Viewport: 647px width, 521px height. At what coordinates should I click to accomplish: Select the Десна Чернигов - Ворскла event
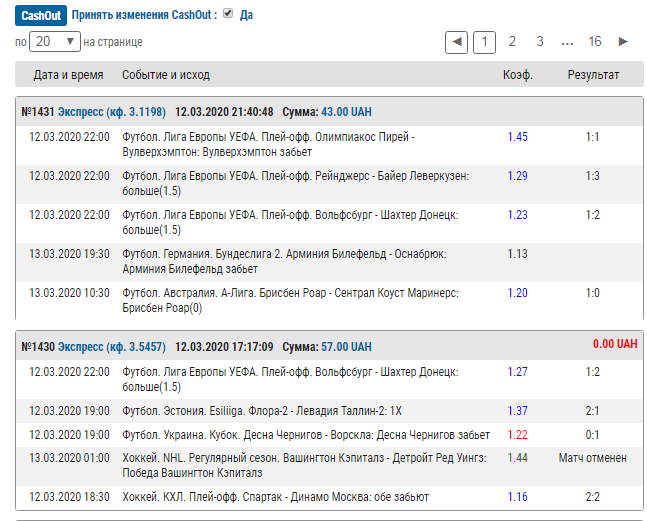click(306, 435)
